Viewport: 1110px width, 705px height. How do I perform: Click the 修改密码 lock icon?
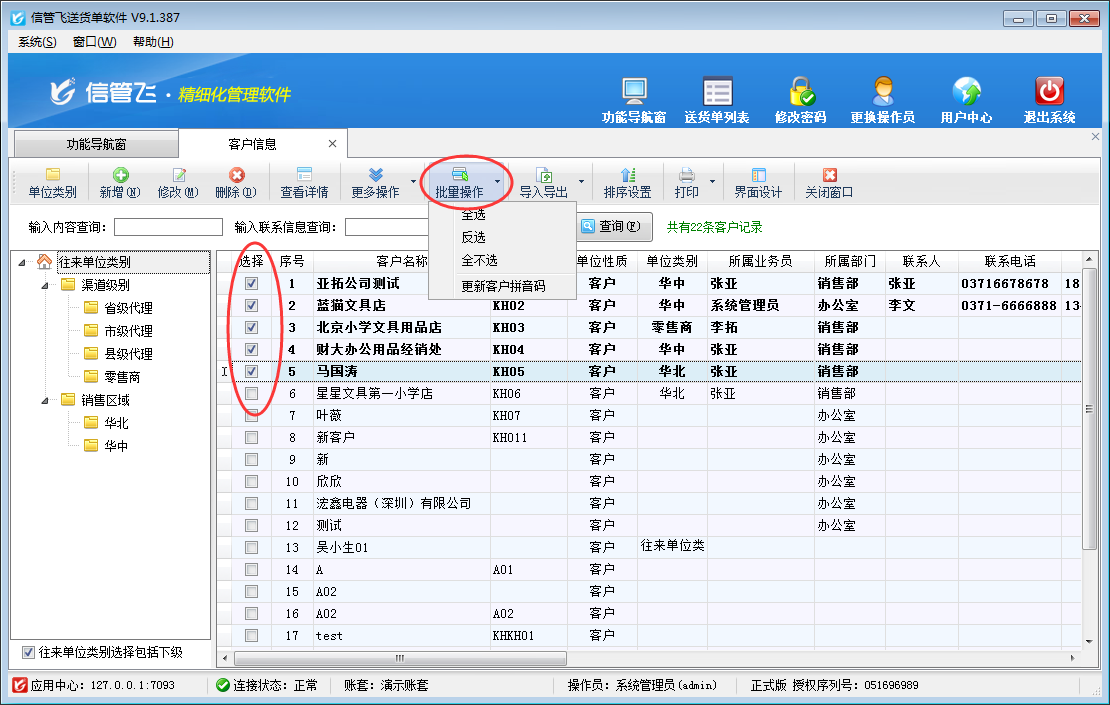pyautogui.click(x=800, y=92)
